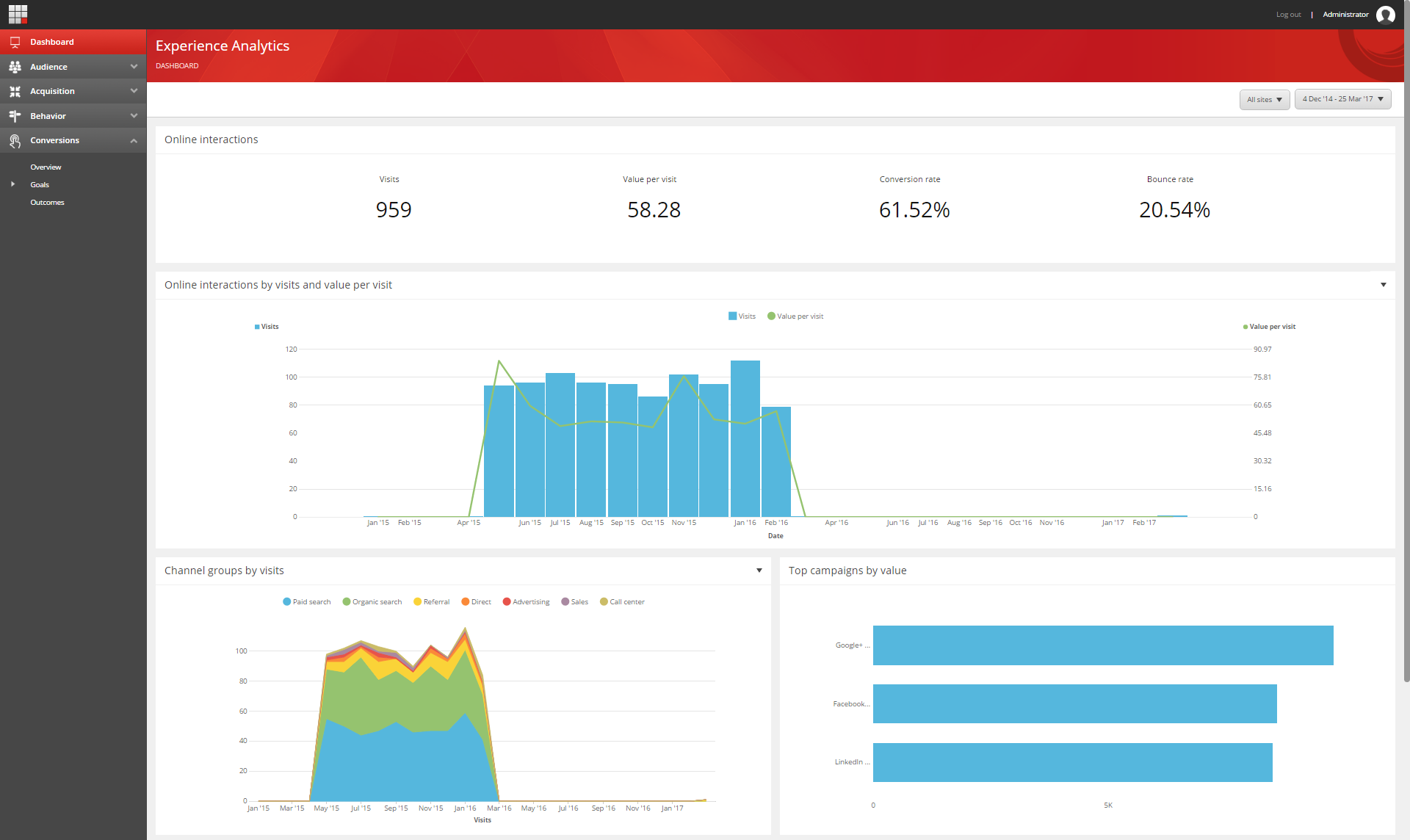Select the Overview menu item
Screen dimensions: 1410x840
[45, 167]
